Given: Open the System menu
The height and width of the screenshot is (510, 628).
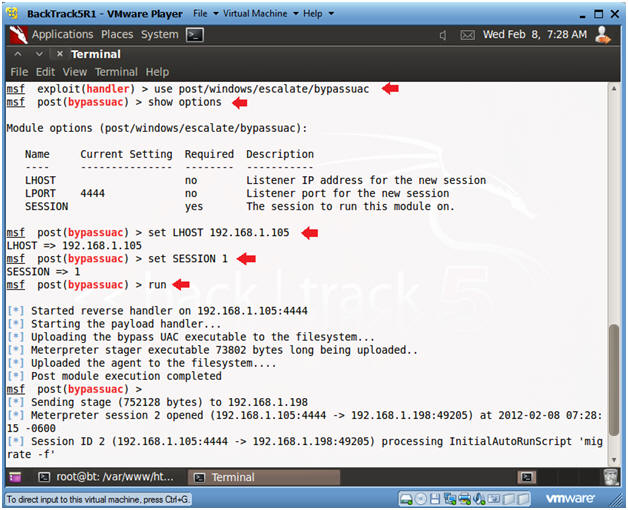Looking at the screenshot, I should coord(159,34).
